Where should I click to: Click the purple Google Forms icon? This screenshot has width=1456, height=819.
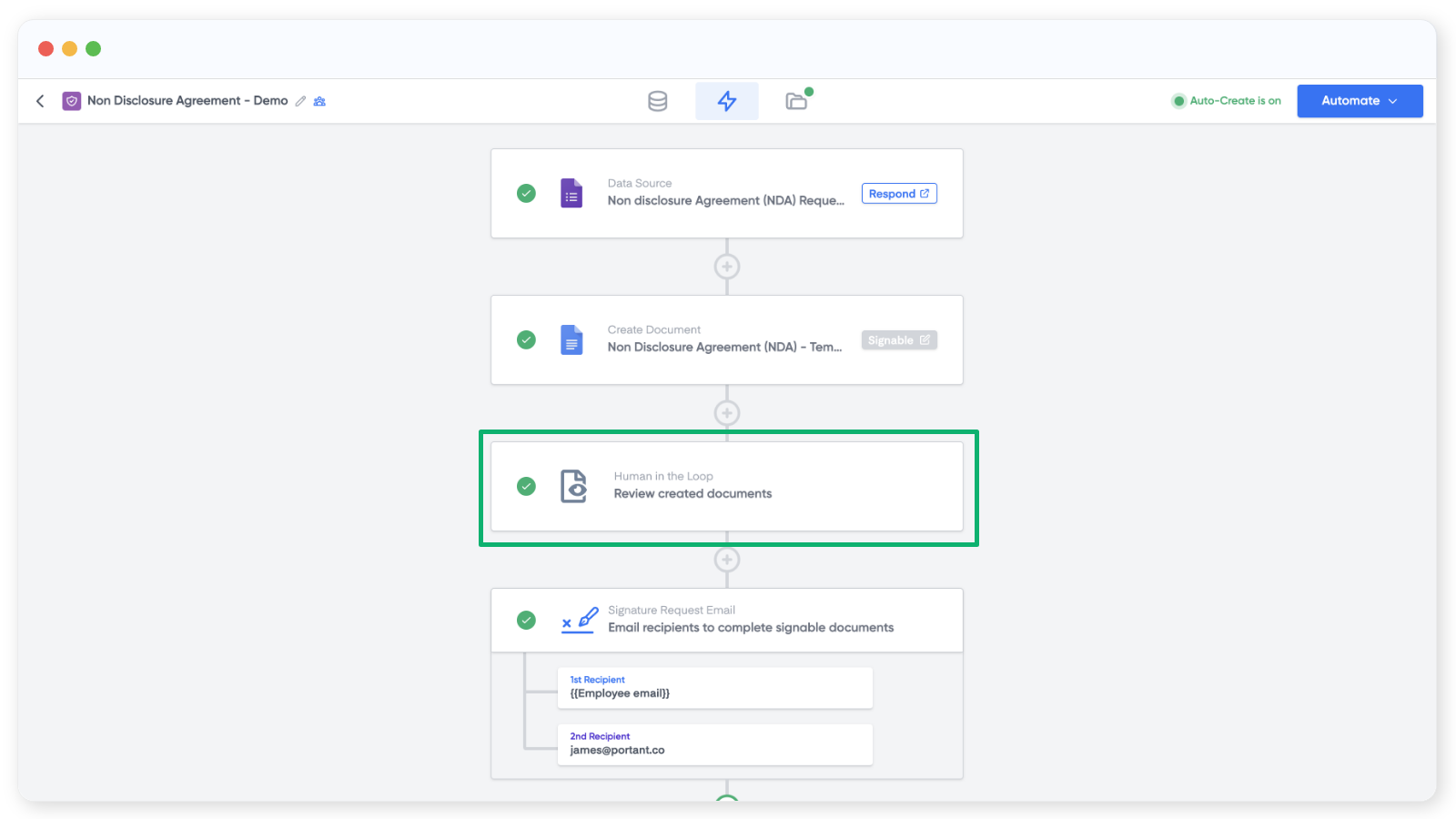pyautogui.click(x=571, y=193)
